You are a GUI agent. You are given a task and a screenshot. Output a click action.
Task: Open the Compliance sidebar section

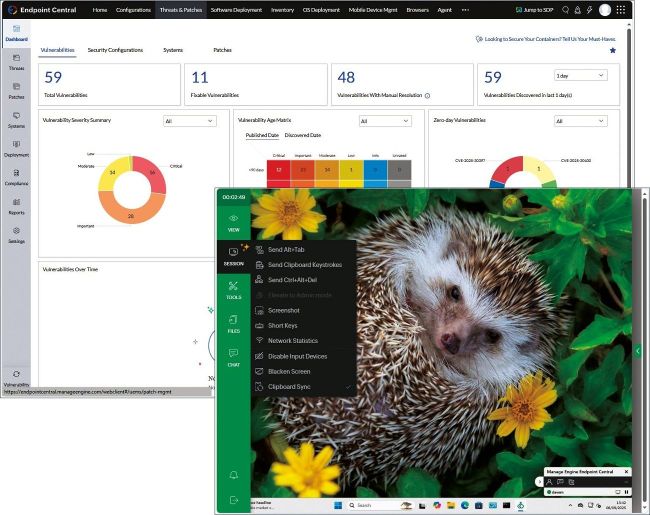click(16, 177)
